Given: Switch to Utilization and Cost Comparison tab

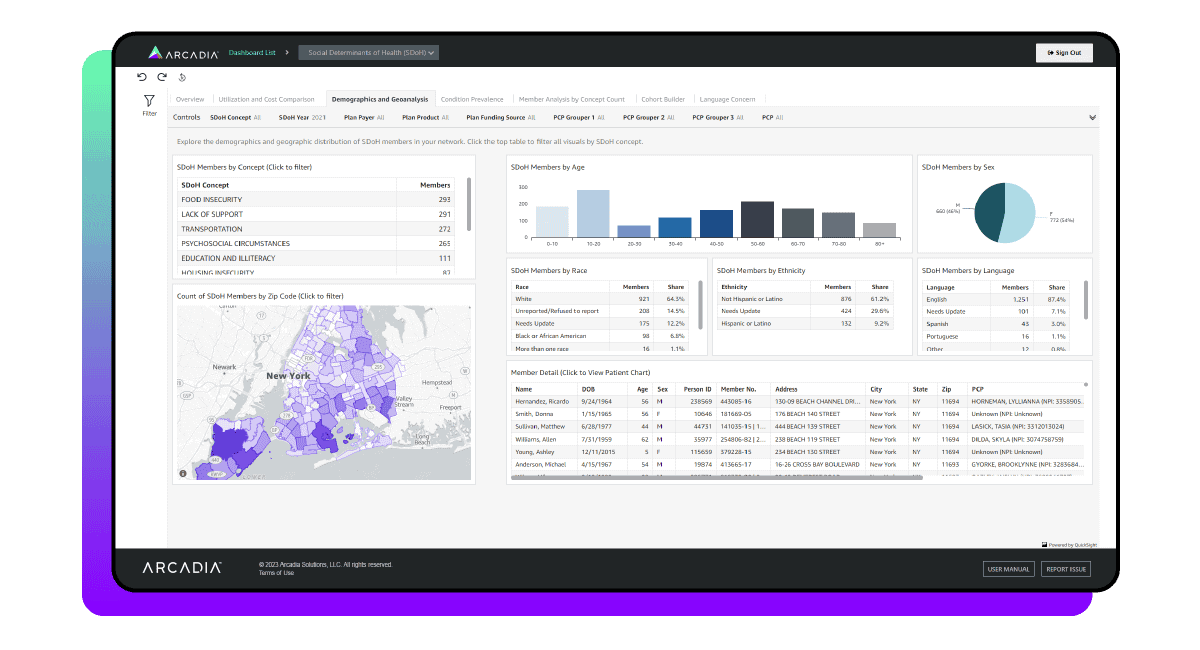Looking at the screenshot, I should coord(266,99).
